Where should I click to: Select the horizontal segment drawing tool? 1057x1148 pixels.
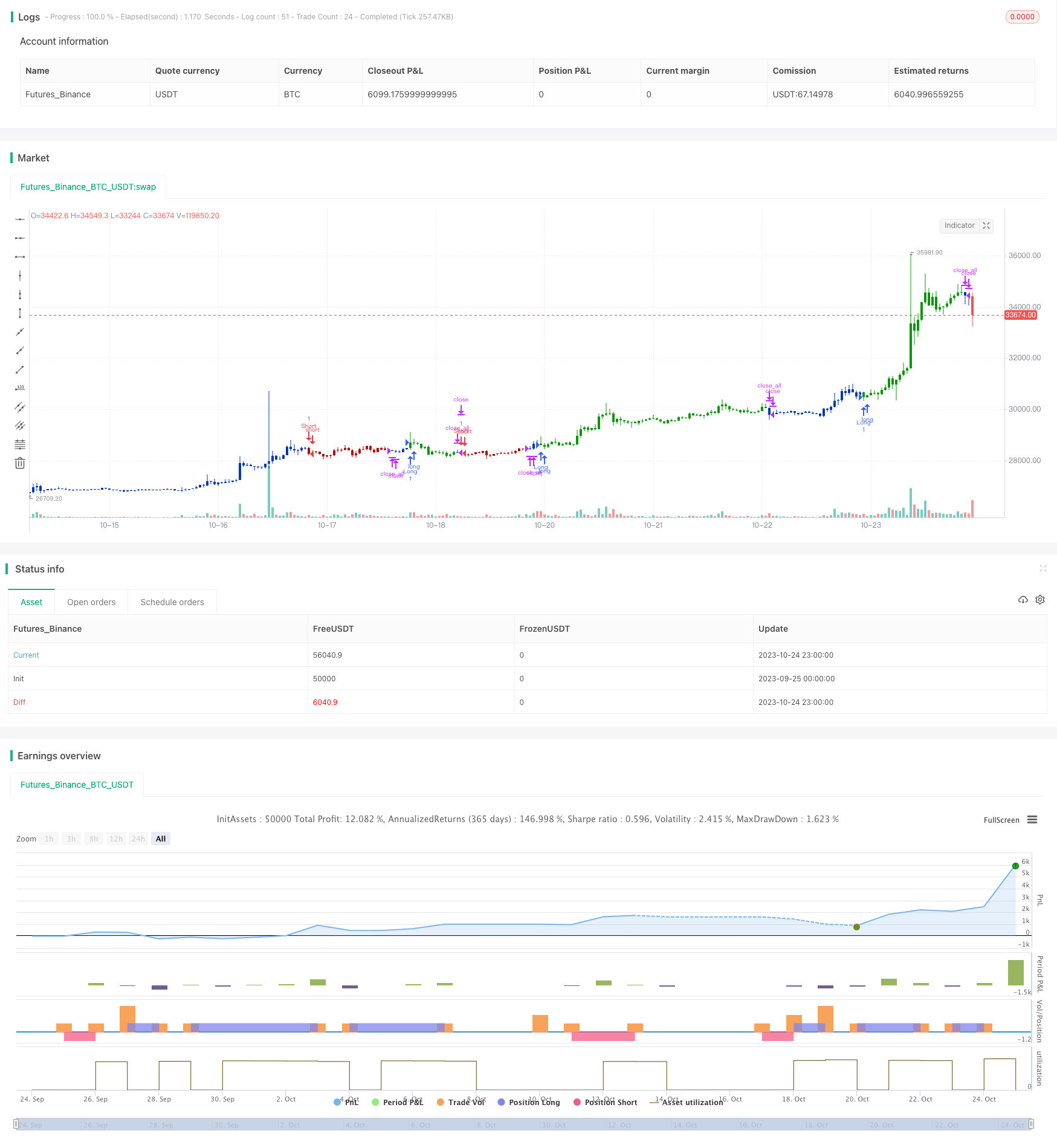pyautogui.click(x=20, y=257)
